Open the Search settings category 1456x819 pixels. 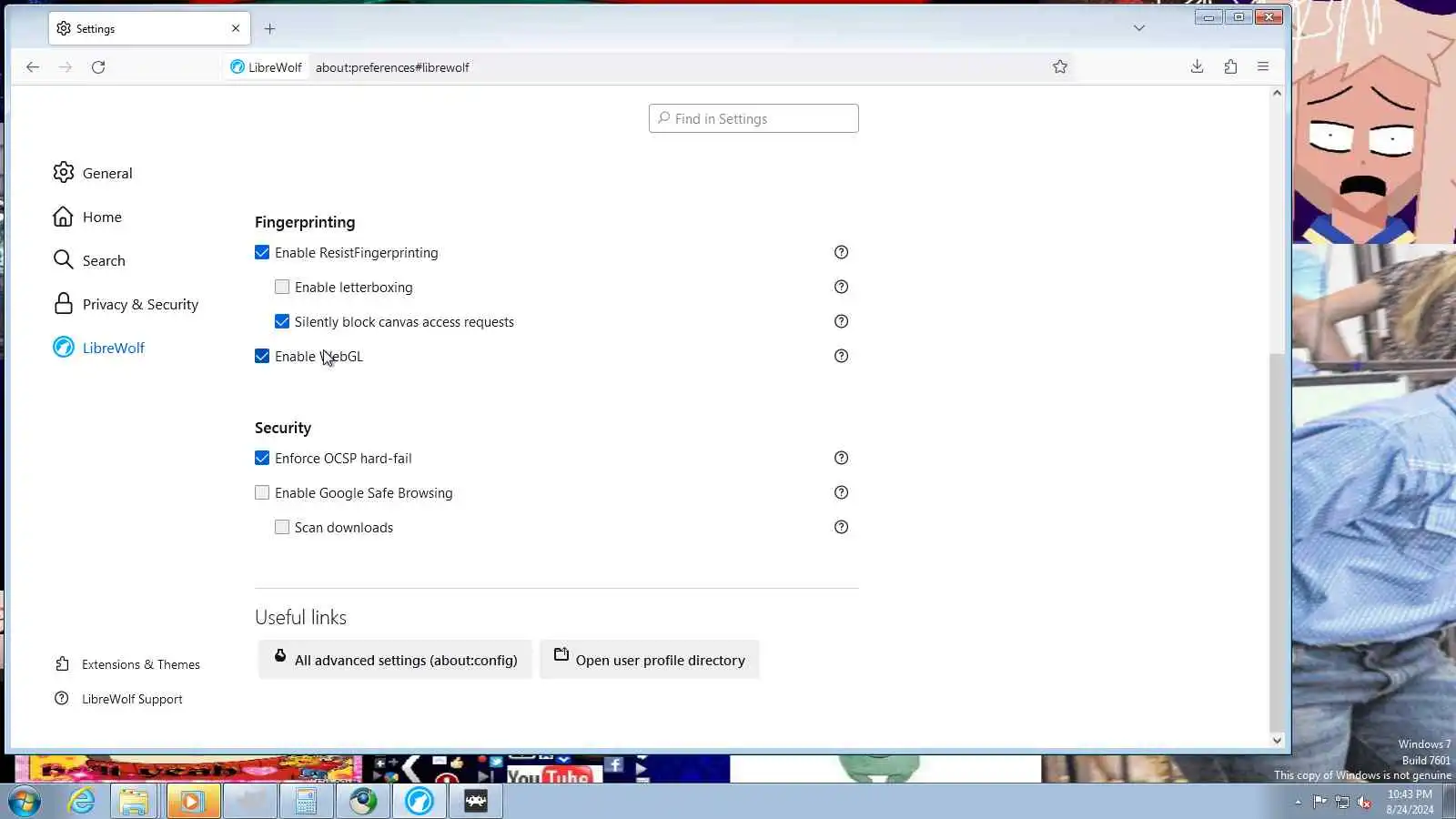(x=89, y=260)
